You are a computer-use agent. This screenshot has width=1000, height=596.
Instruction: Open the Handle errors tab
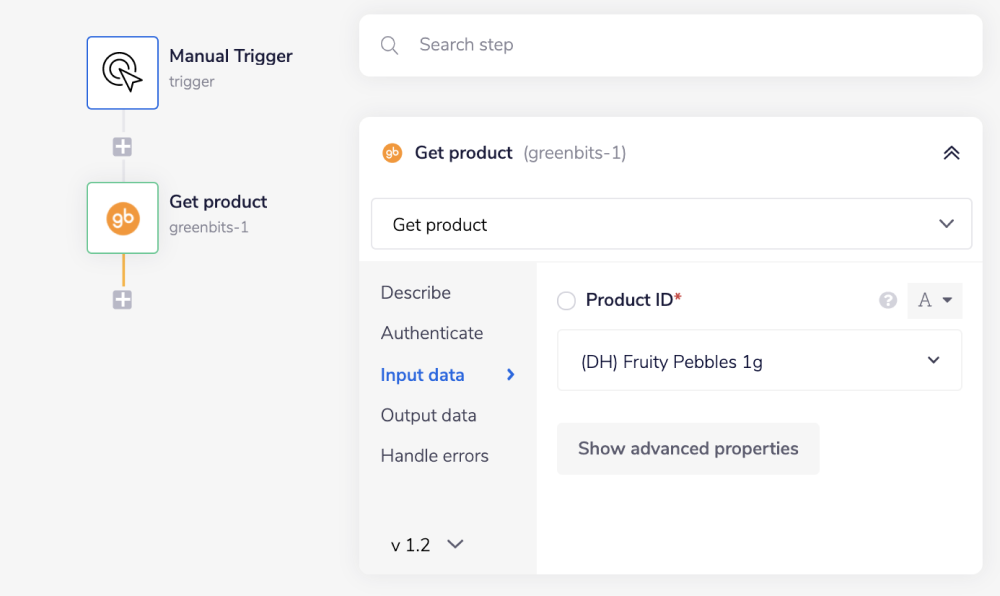pyautogui.click(x=435, y=456)
